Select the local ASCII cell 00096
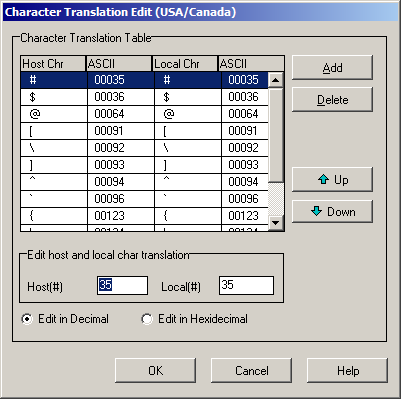Image resolution: width=401 pixels, height=399 pixels. pyautogui.click(x=245, y=199)
